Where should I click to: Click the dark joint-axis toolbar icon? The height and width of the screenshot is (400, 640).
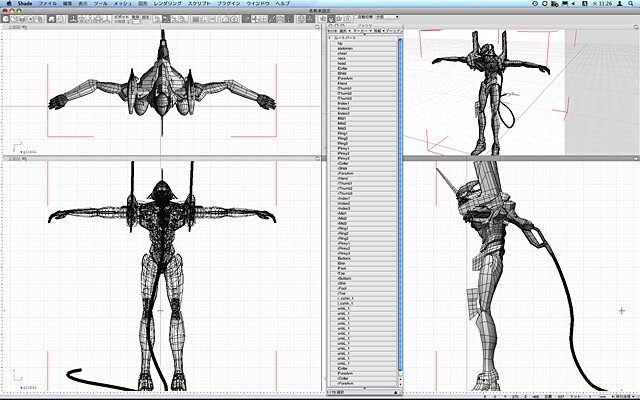(73, 19)
